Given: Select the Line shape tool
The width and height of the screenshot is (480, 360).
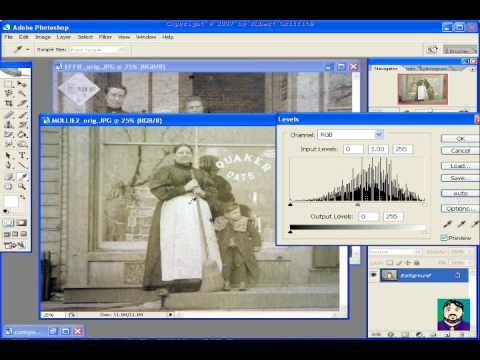Looking at the screenshot, I should pos(22,165).
